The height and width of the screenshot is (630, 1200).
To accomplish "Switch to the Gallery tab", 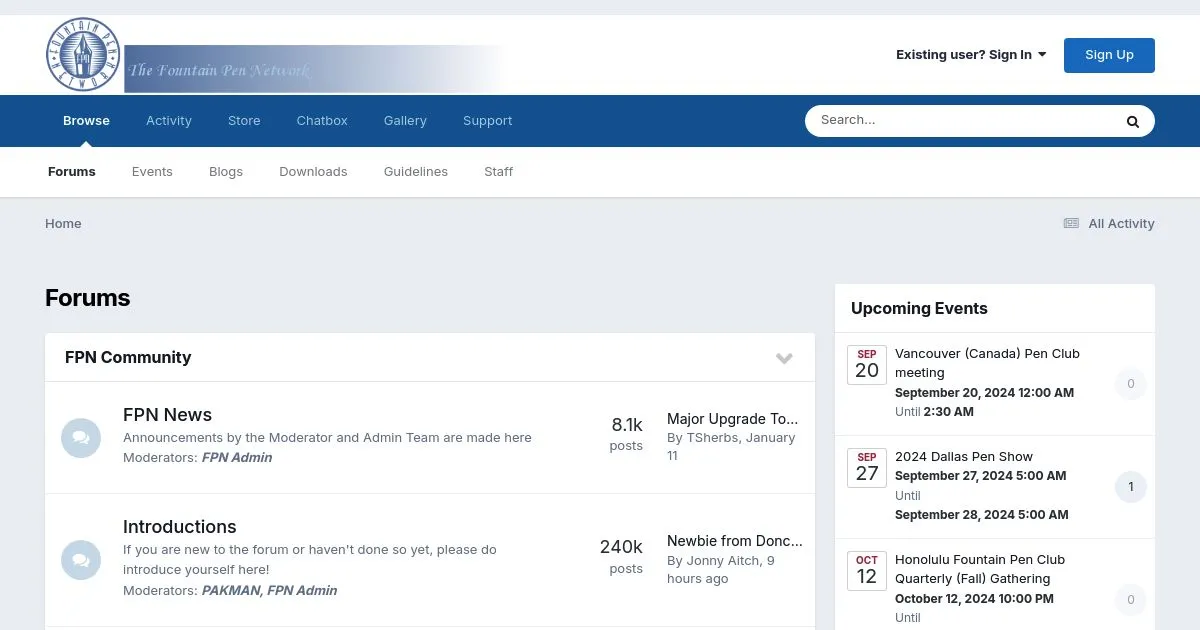I will tap(405, 121).
